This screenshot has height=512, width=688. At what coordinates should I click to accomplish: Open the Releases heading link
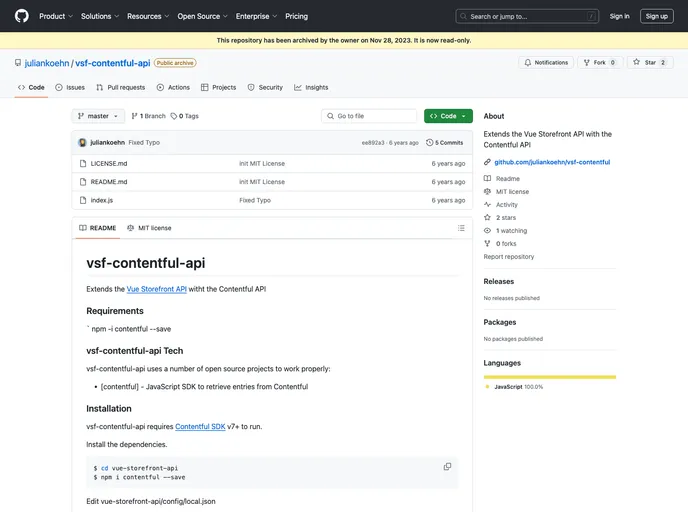point(498,282)
